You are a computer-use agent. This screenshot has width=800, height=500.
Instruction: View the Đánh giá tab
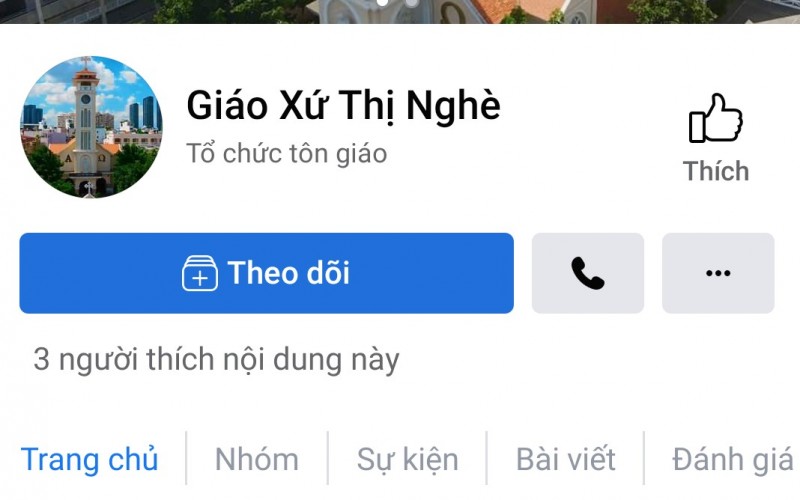(733, 459)
